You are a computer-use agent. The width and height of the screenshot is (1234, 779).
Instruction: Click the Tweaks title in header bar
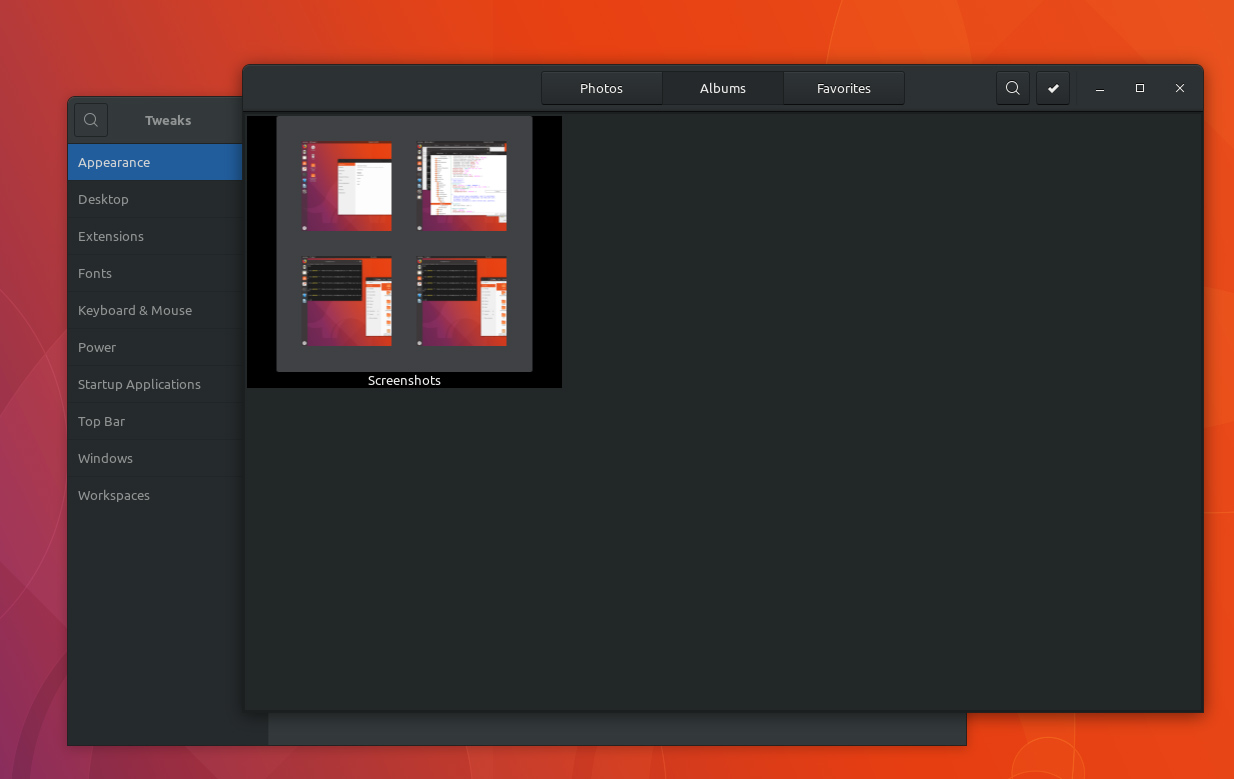(168, 120)
